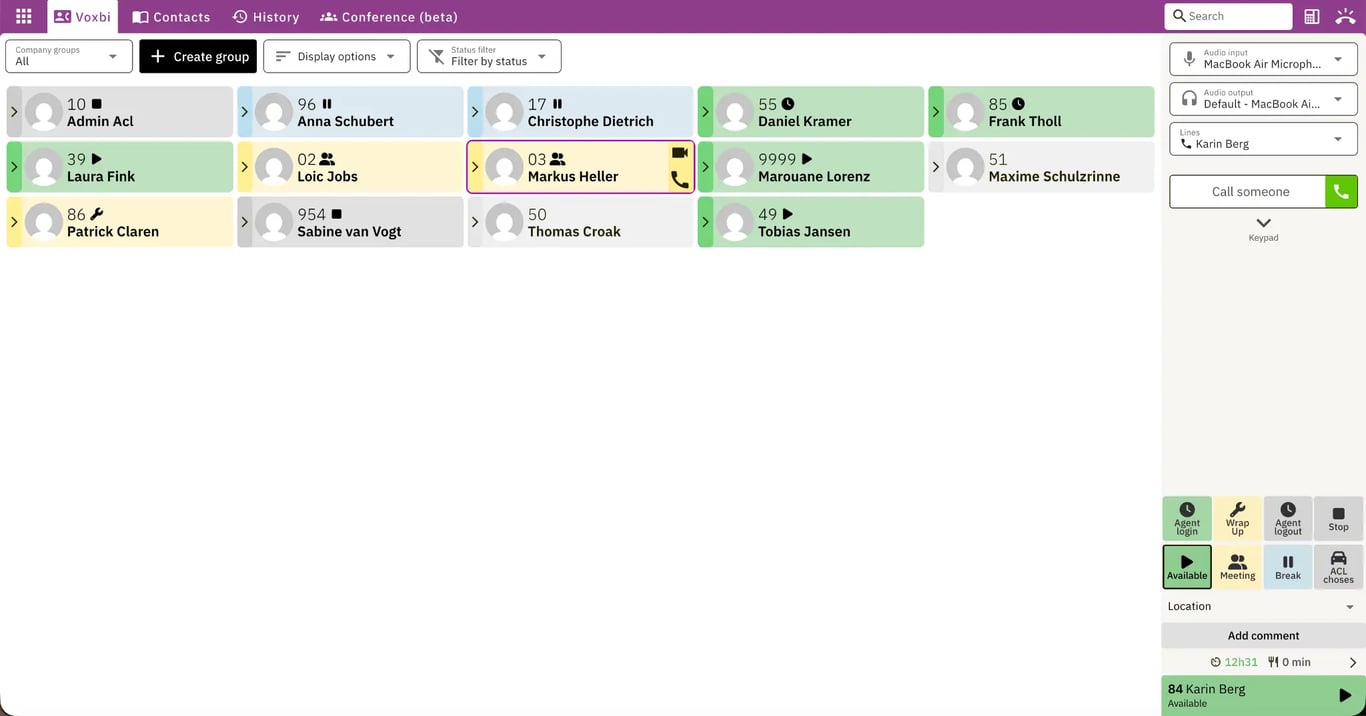1366x716 pixels.
Task: Click the clock icon on Frank Tholl card
Action: (x=1018, y=104)
